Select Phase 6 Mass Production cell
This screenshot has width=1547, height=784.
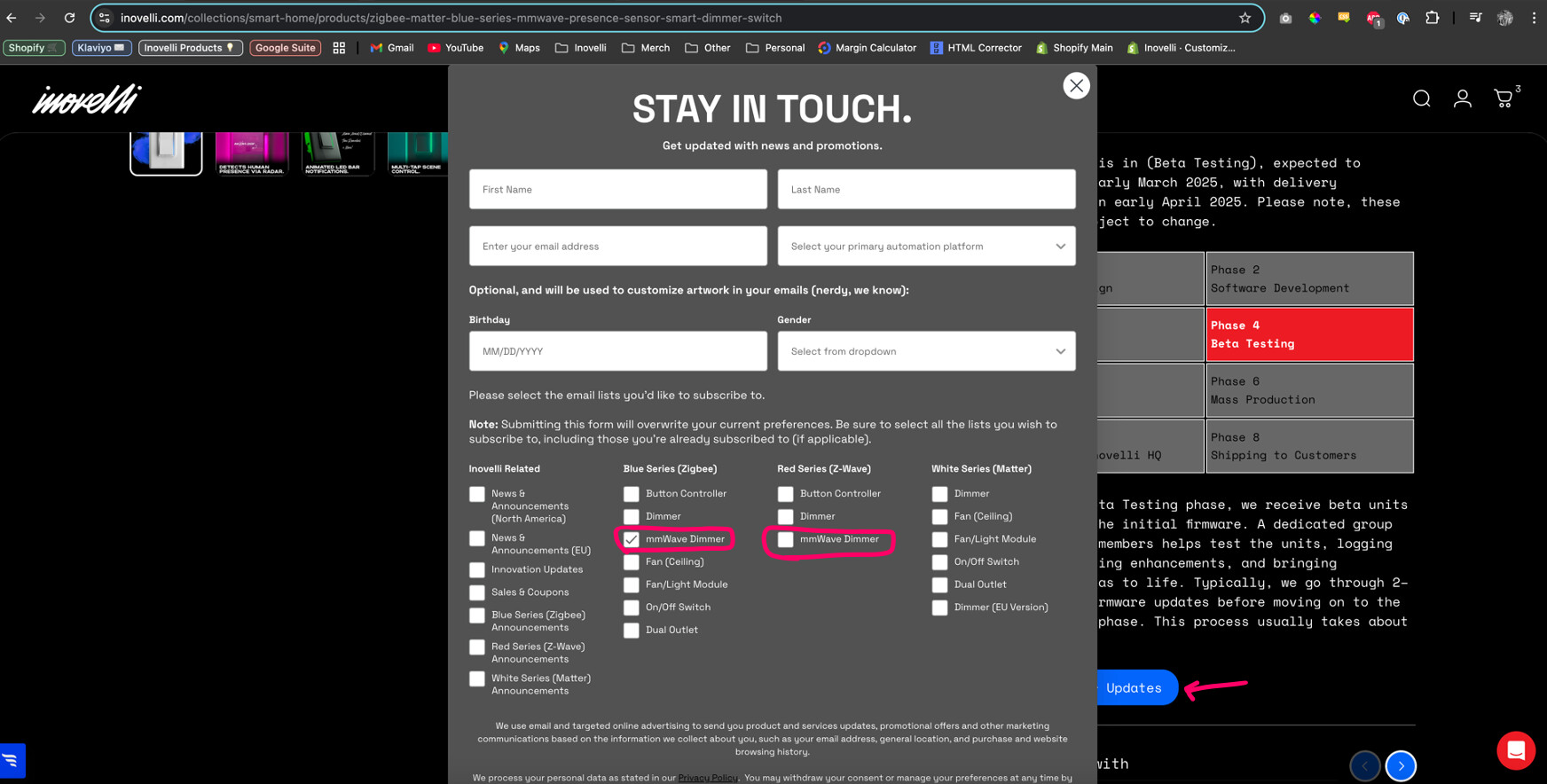(x=1309, y=390)
